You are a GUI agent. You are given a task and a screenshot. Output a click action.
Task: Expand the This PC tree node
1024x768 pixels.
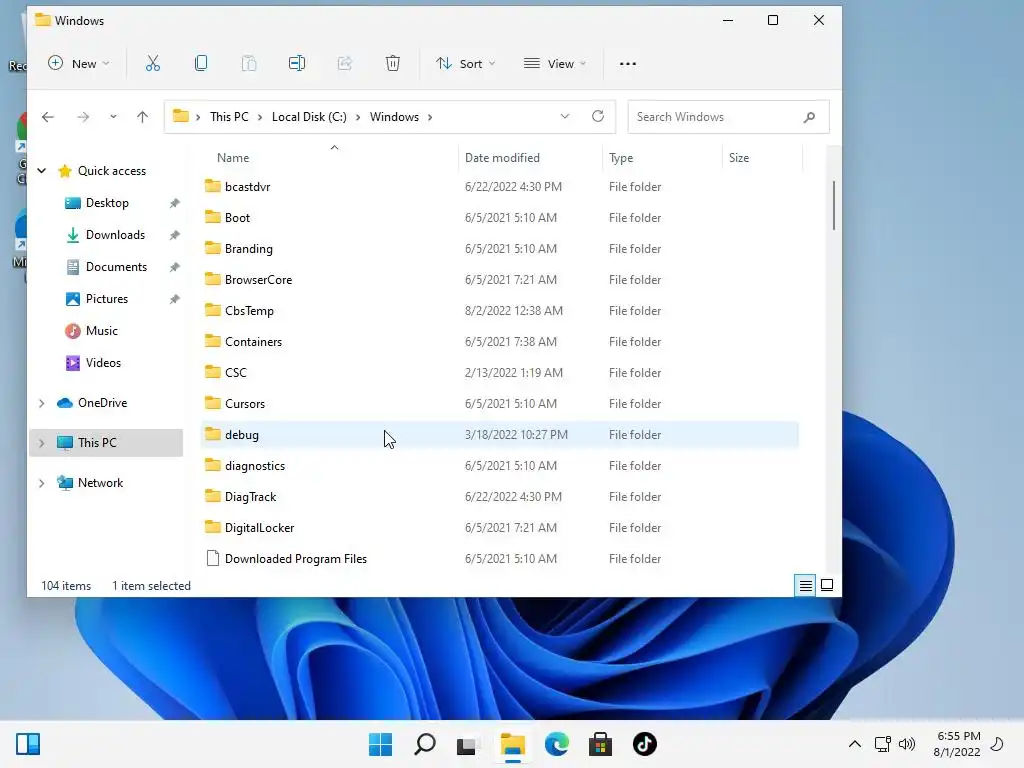coord(42,443)
